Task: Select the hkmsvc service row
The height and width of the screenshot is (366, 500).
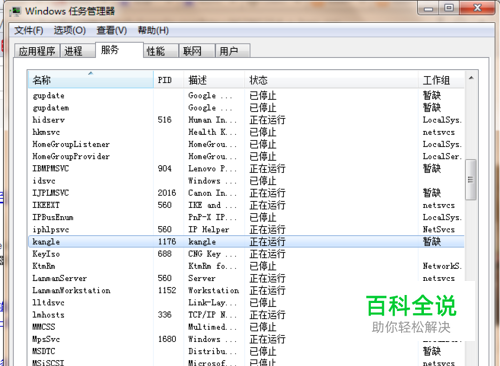Action: pyautogui.click(x=246, y=132)
